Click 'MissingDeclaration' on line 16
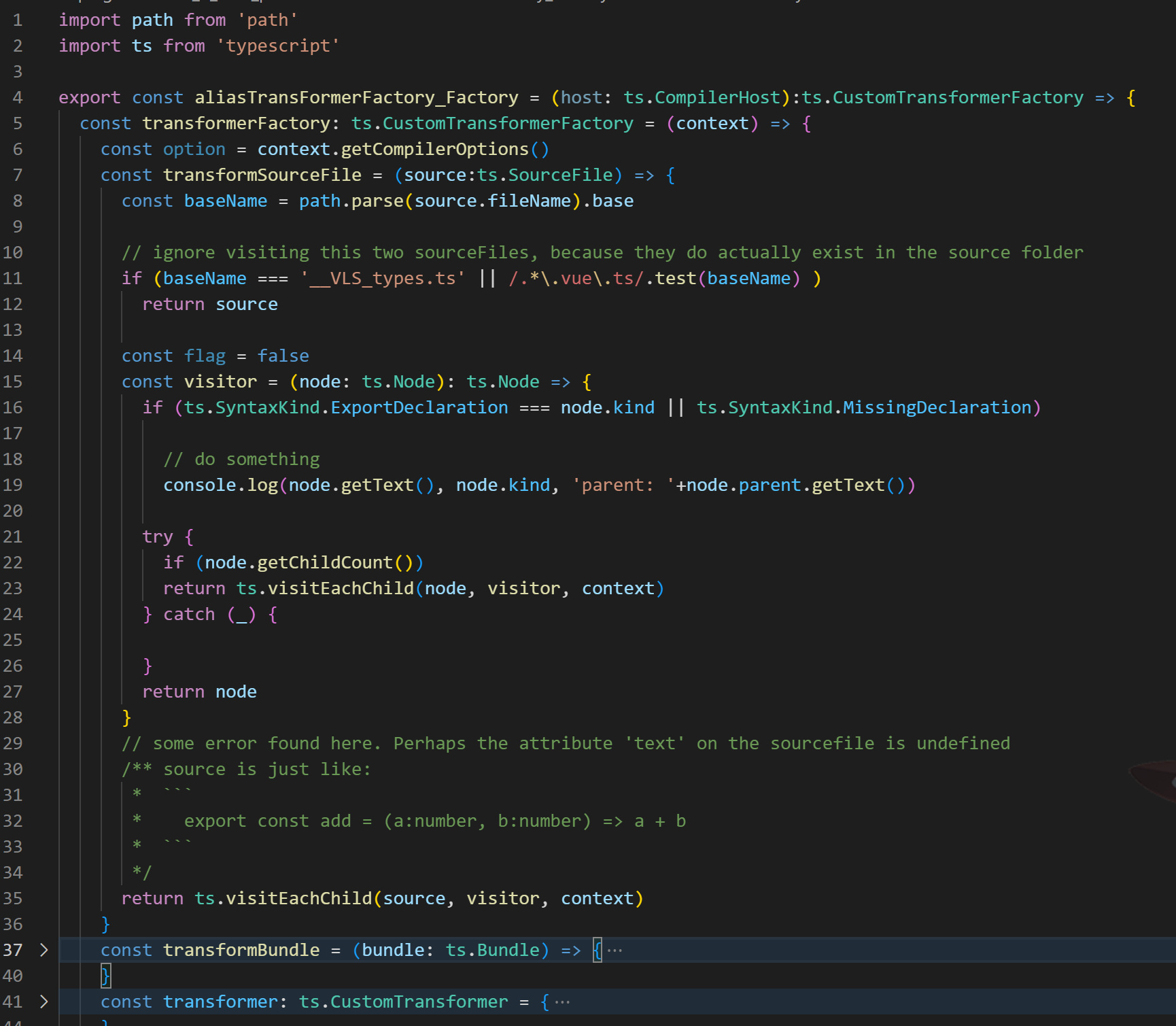Image resolution: width=1176 pixels, height=1026 pixels. click(x=937, y=407)
